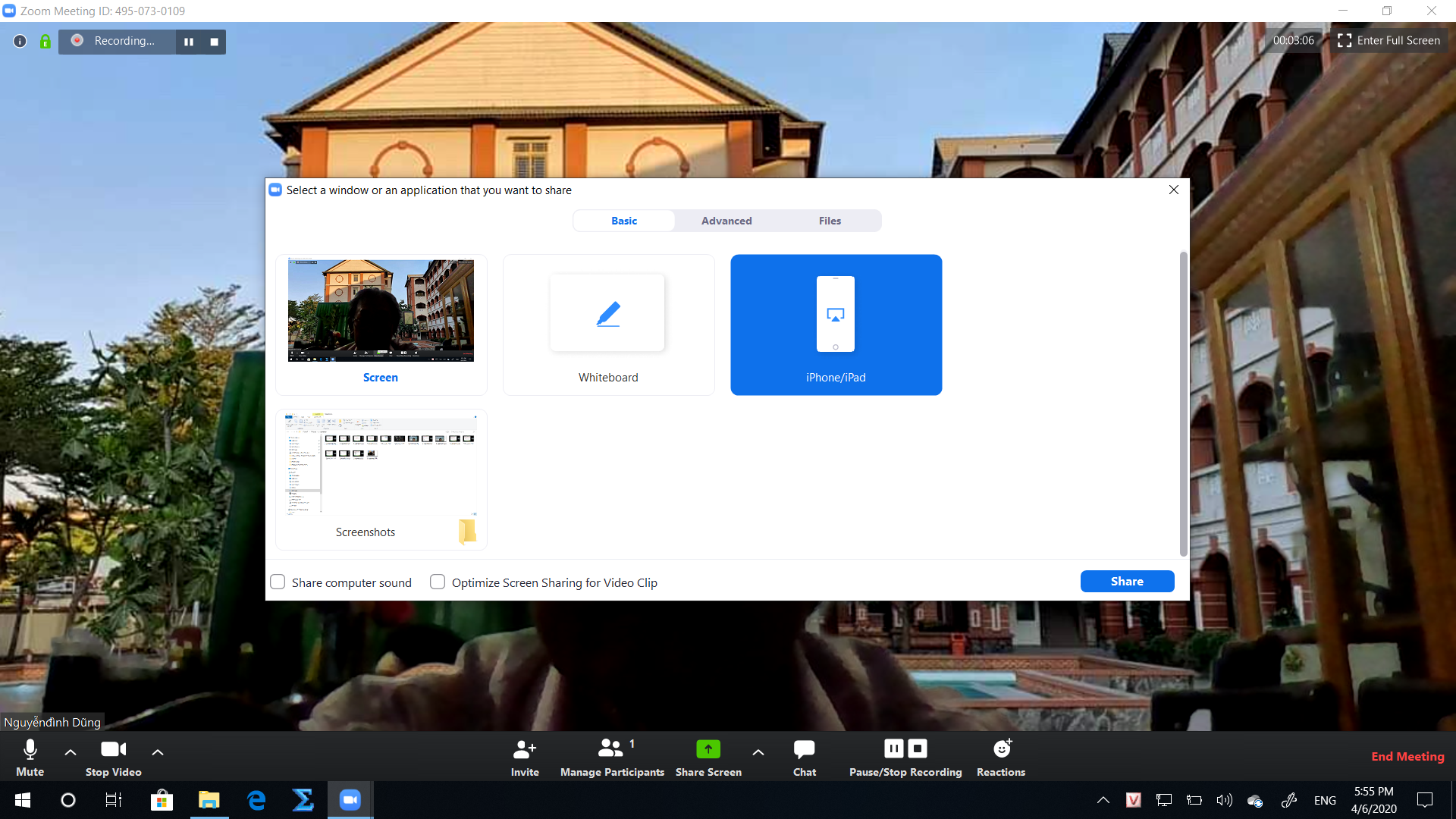
Task: Pause the recording from top indicator
Action: [189, 42]
